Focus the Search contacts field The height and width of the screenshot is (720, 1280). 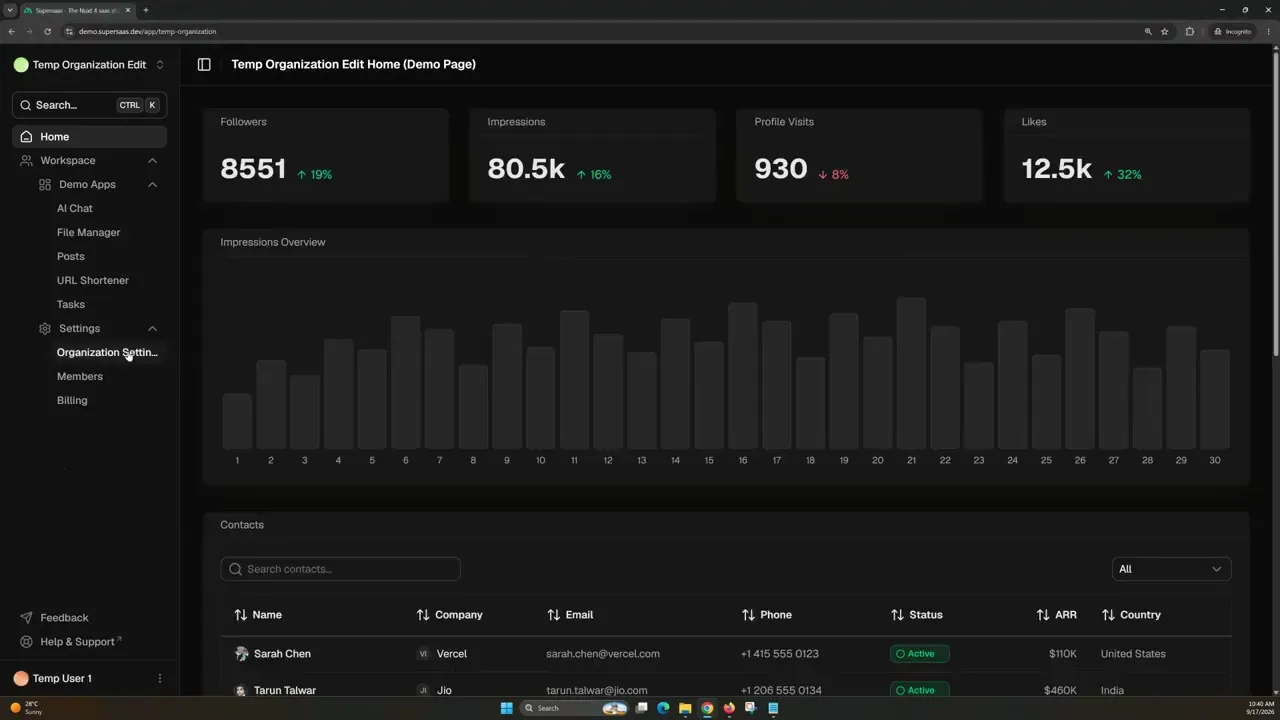click(x=340, y=569)
